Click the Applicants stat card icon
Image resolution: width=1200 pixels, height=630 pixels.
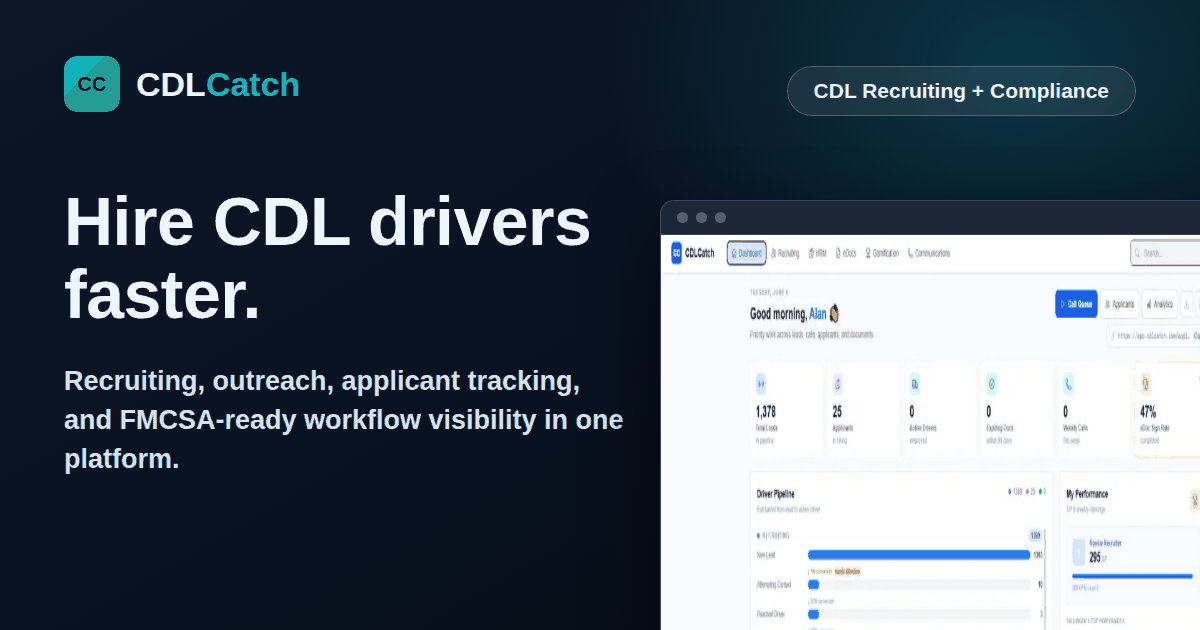coord(838,382)
